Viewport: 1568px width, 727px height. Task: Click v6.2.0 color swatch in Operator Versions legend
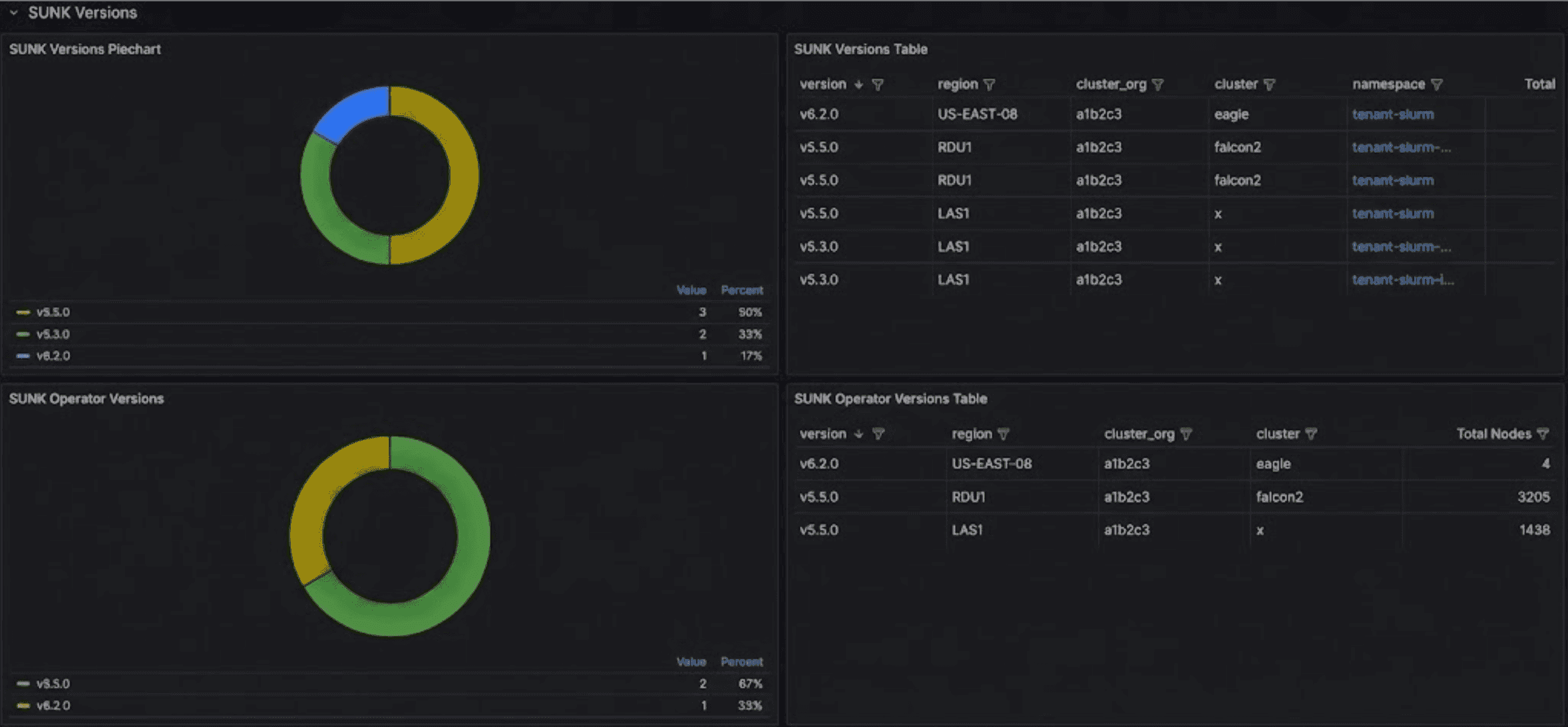click(23, 706)
